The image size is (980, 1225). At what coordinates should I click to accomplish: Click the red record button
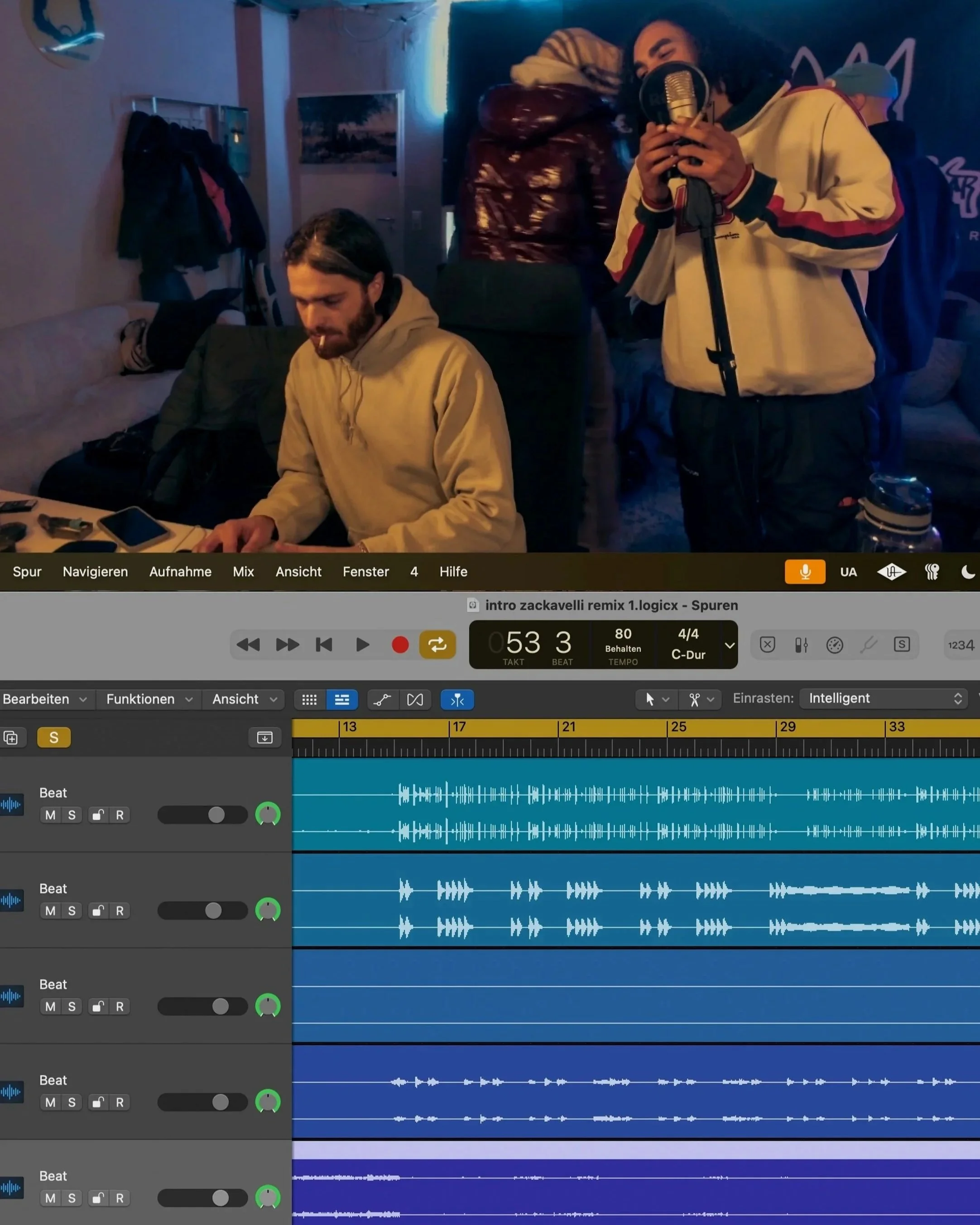pos(400,645)
